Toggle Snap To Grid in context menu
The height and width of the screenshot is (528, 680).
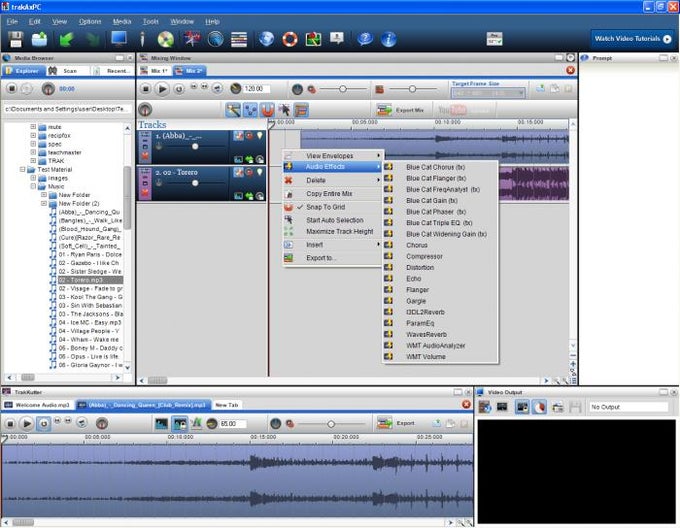click(x=332, y=207)
